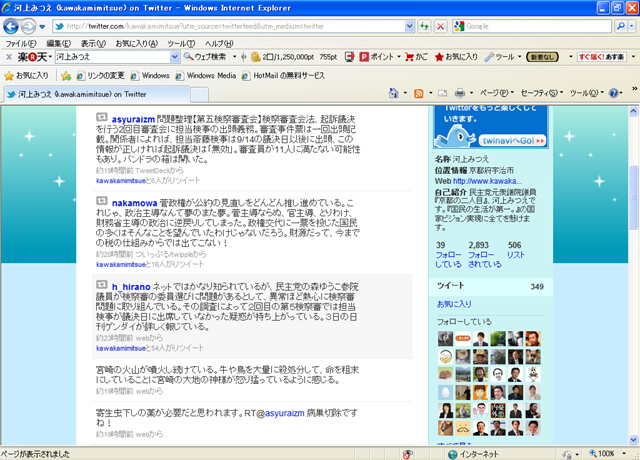Click the search magnifier button
640x460 pixels.
[620, 26]
